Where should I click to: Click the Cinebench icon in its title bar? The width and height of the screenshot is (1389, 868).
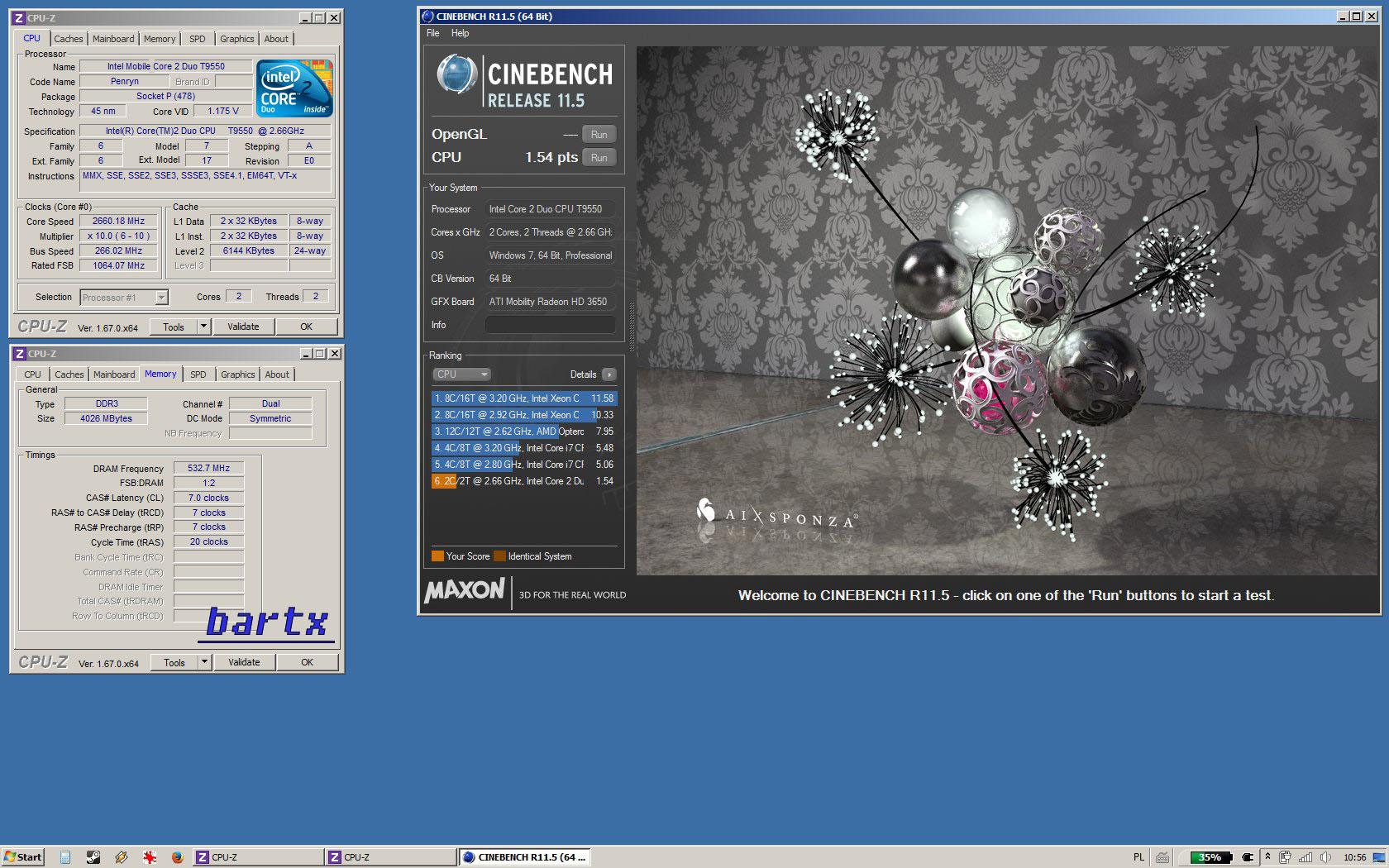pos(427,16)
